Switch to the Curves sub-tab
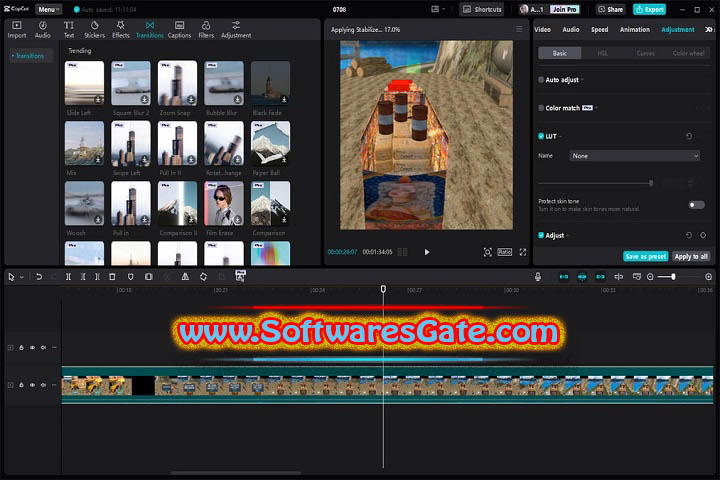720x480 pixels. click(645, 53)
